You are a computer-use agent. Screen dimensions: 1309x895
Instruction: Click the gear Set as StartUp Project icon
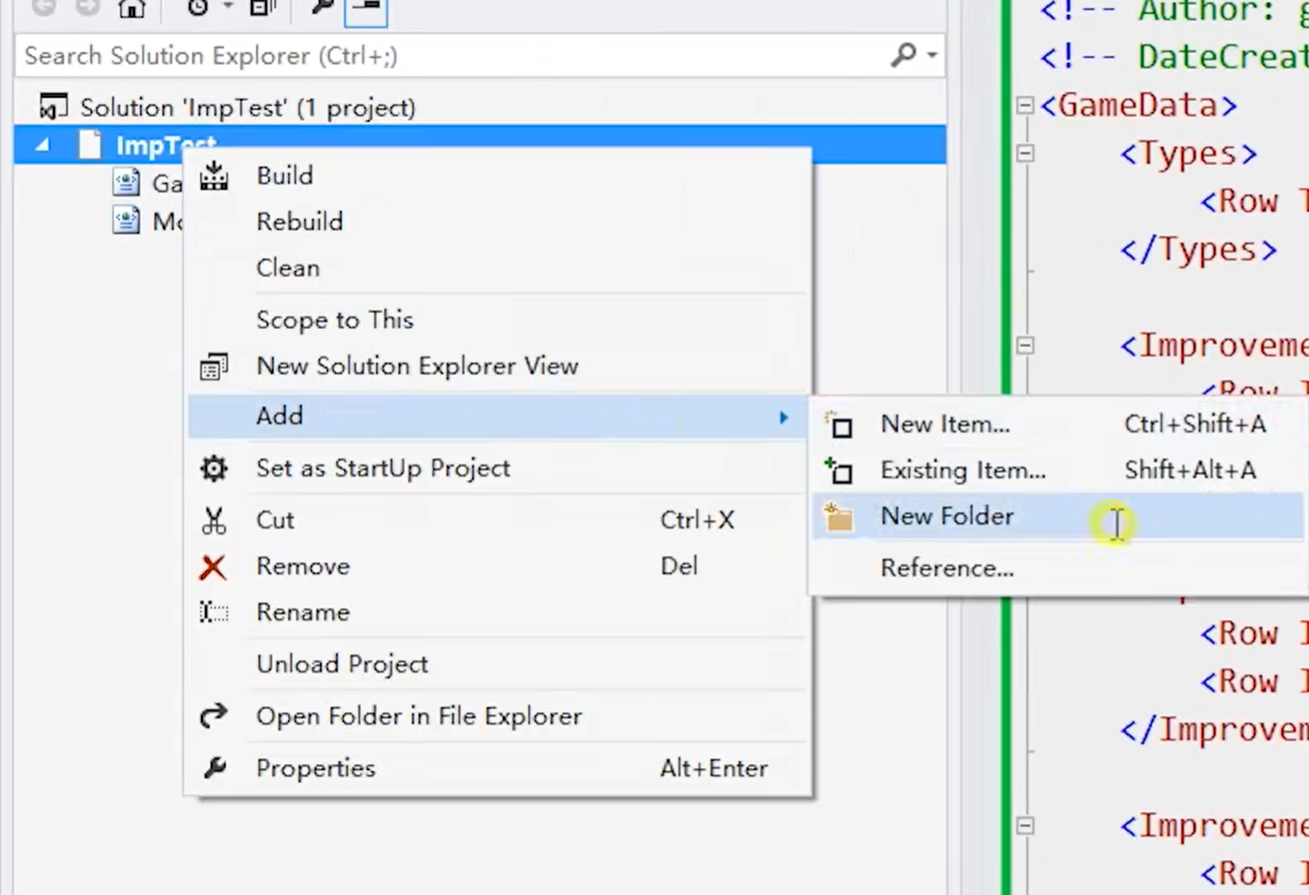pos(213,468)
